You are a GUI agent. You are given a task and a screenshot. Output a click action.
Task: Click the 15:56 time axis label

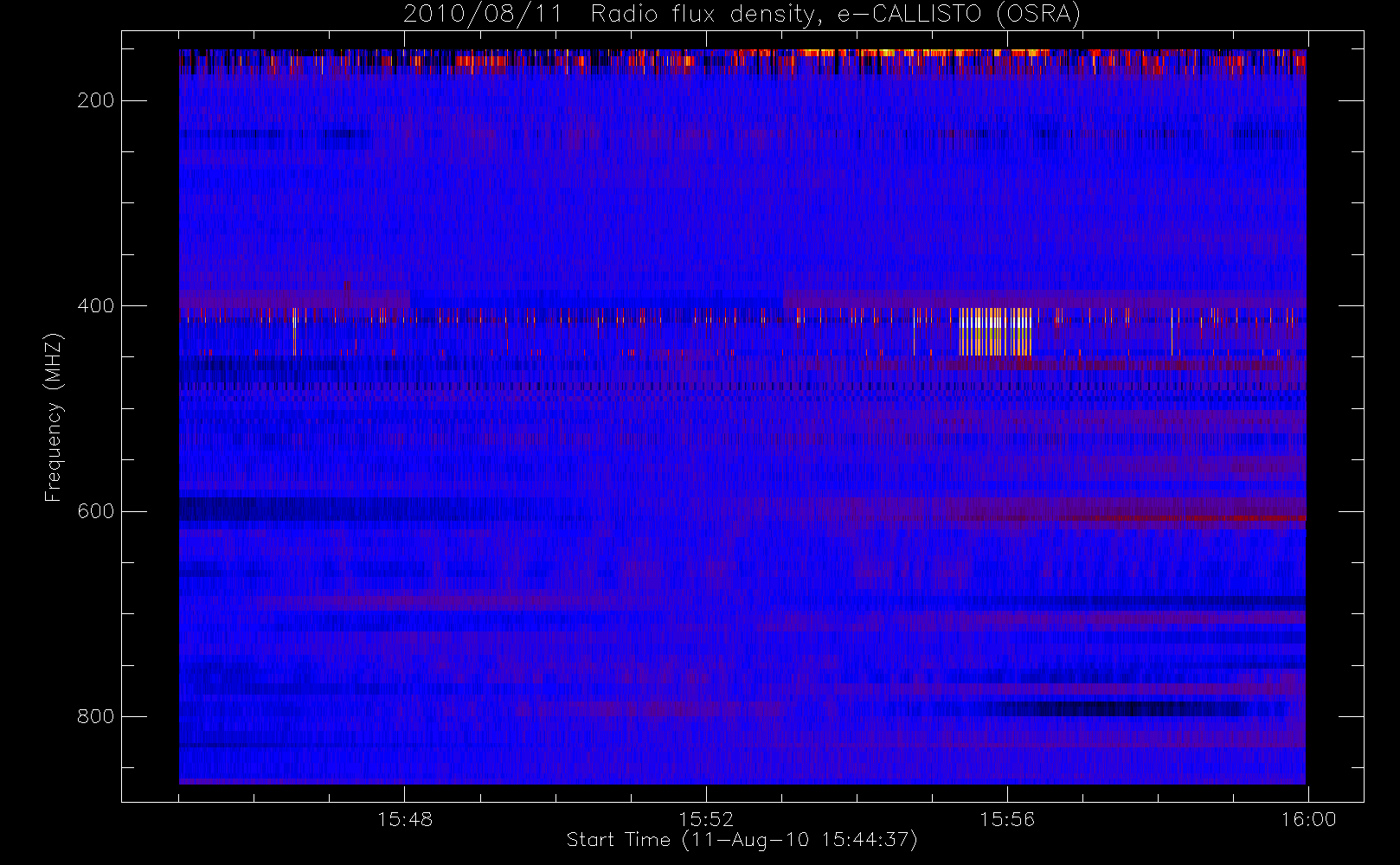tap(1007, 819)
